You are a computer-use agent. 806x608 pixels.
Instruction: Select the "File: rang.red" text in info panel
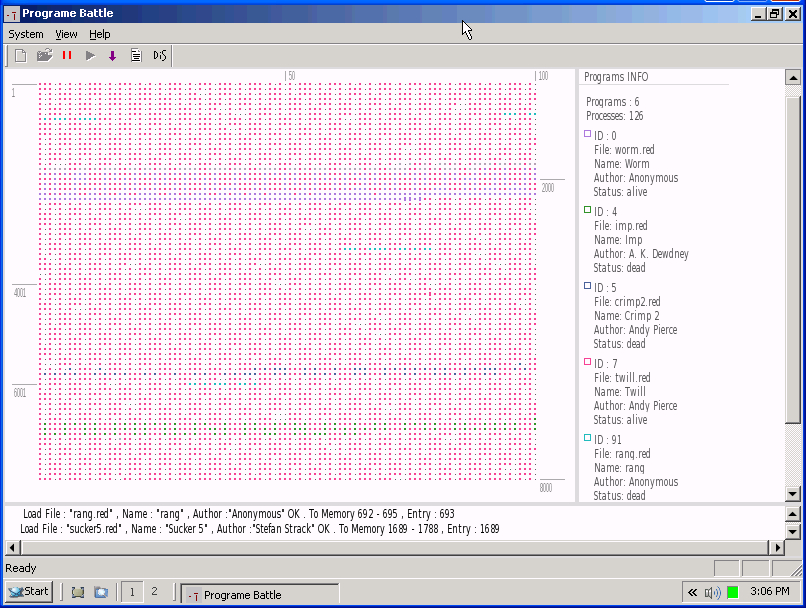coord(622,454)
